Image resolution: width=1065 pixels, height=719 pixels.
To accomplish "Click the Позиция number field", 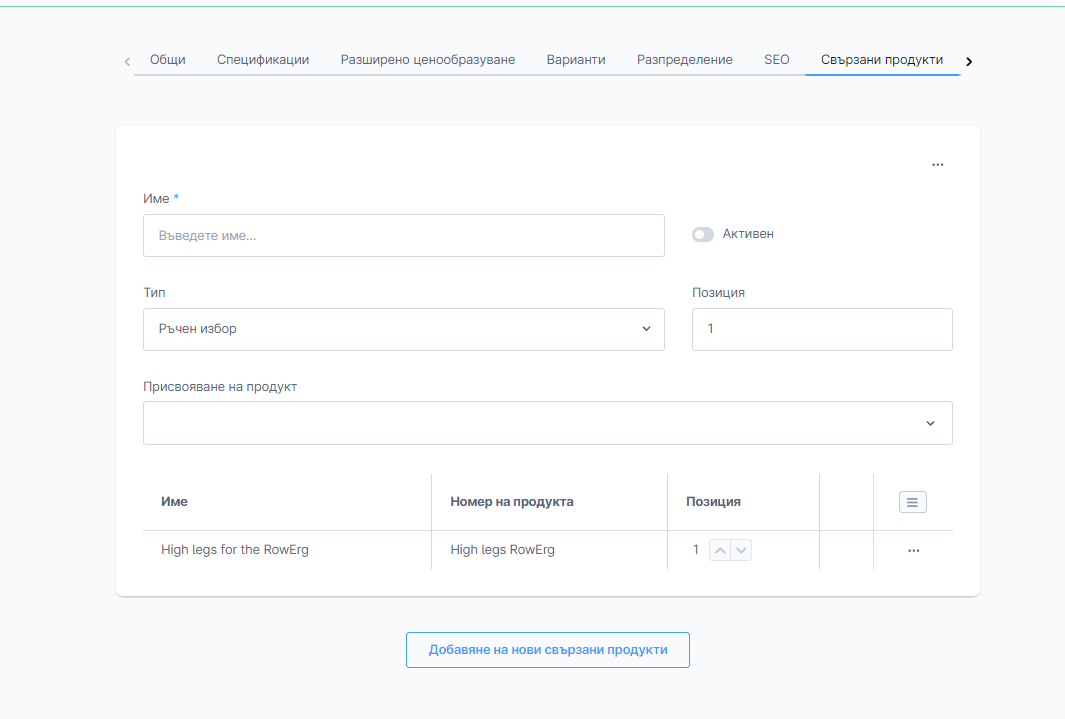I will point(821,329).
